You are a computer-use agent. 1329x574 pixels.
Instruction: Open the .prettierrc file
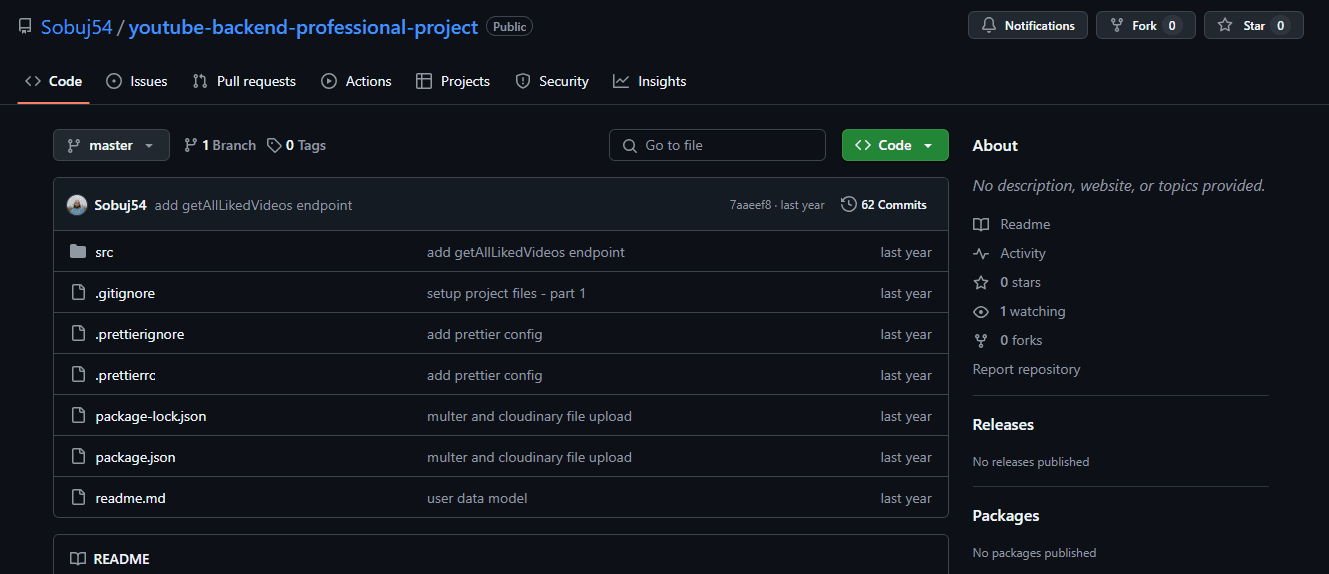126,375
